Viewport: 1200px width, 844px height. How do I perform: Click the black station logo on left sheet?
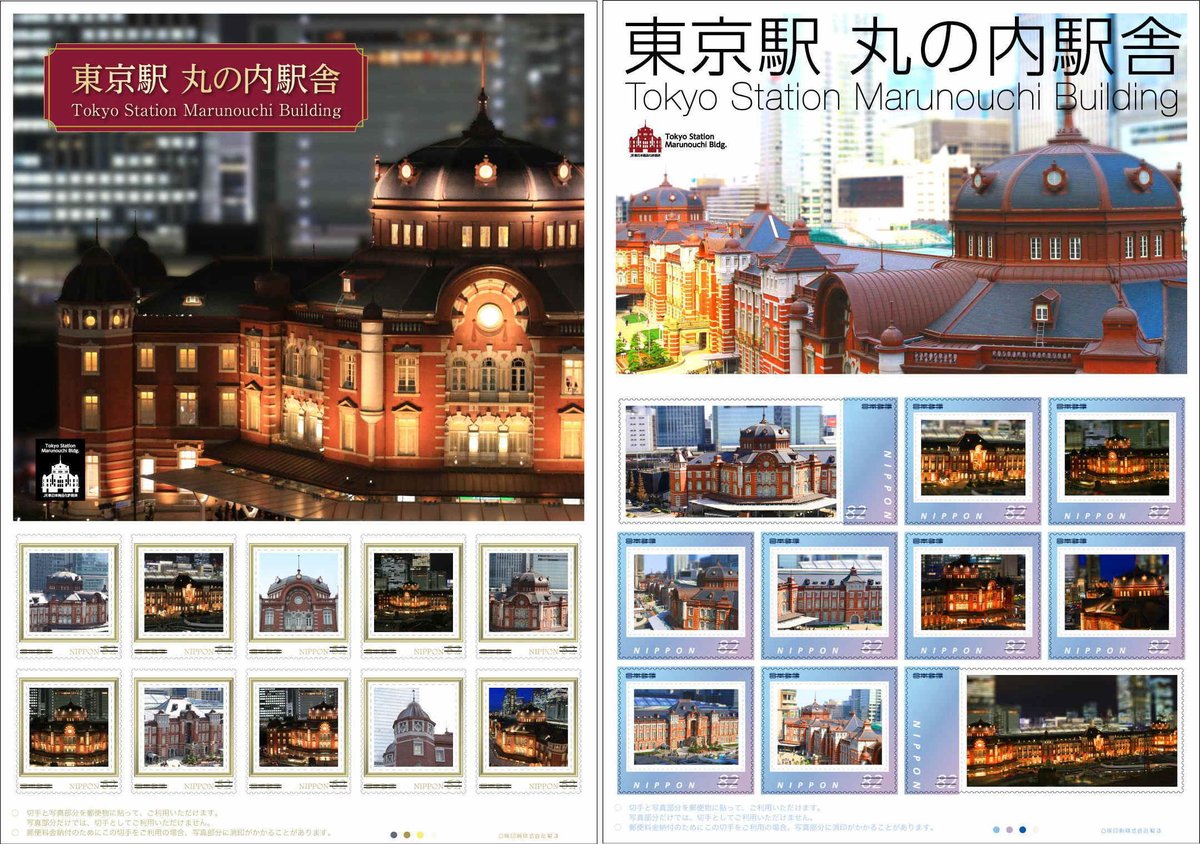[x=59, y=468]
